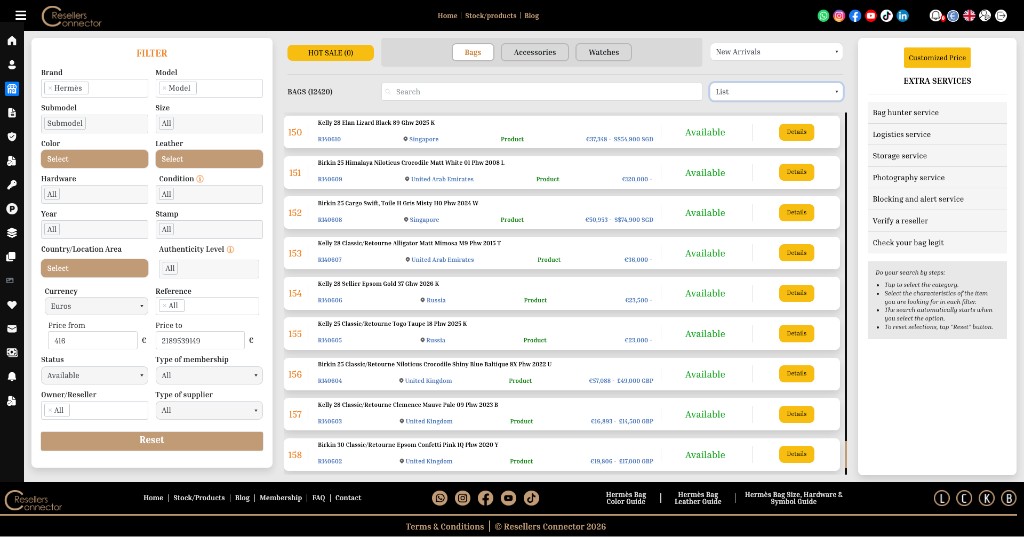
Task: Click the Reset filter button
Action: click(x=152, y=441)
